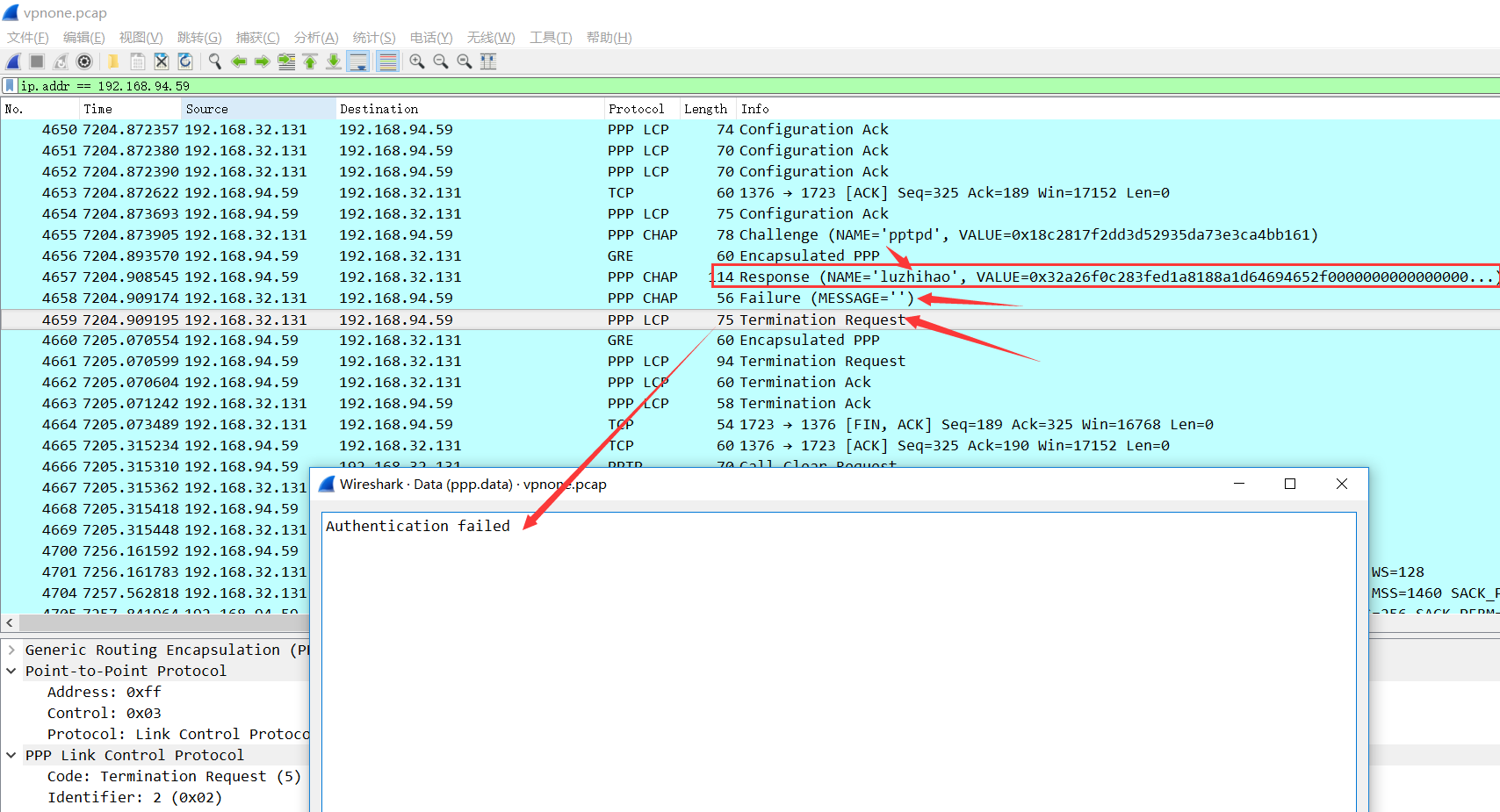Toggle auto-scroll during live capture
The image size is (1500, 812).
pos(357,61)
